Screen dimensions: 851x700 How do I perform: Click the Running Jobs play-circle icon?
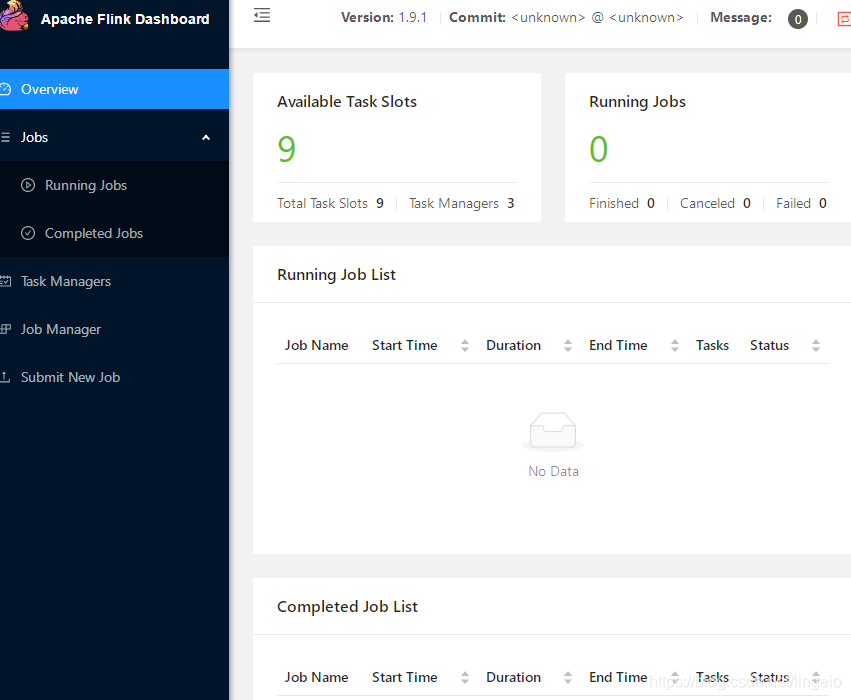[28, 185]
